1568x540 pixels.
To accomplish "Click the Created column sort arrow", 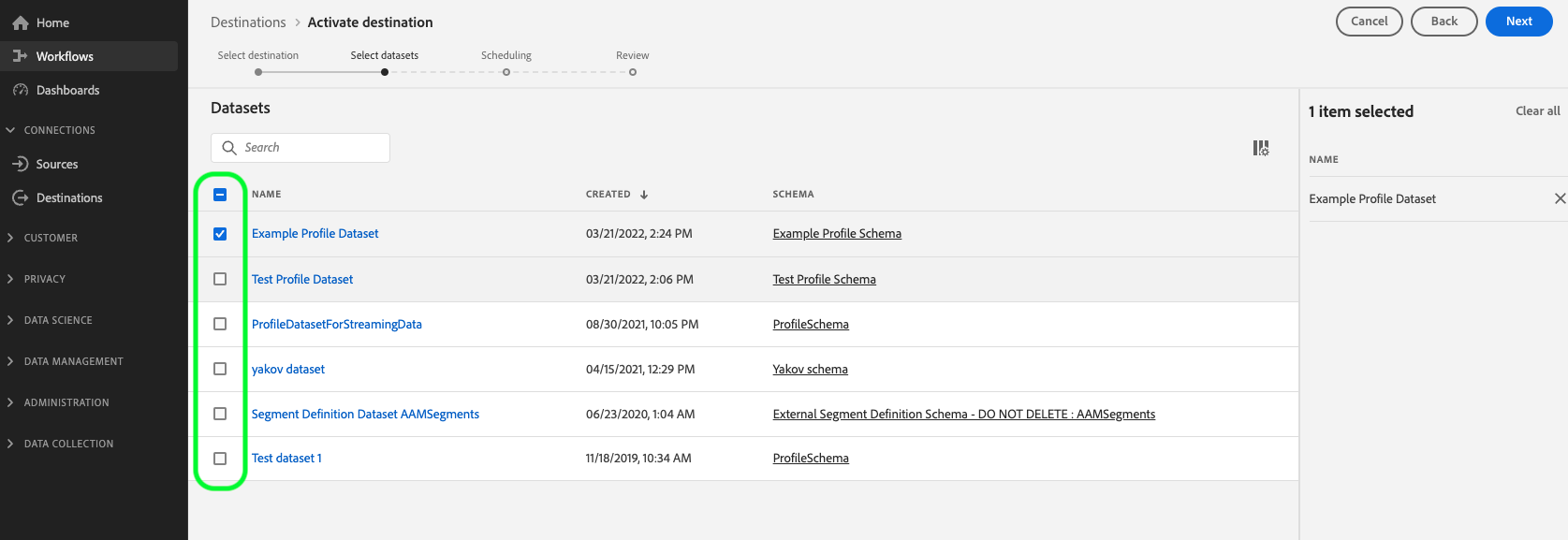I will click(x=644, y=195).
